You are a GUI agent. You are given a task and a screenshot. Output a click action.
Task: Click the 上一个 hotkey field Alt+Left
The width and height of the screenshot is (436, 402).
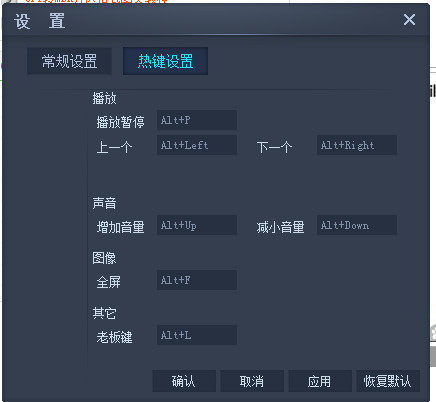(x=197, y=145)
